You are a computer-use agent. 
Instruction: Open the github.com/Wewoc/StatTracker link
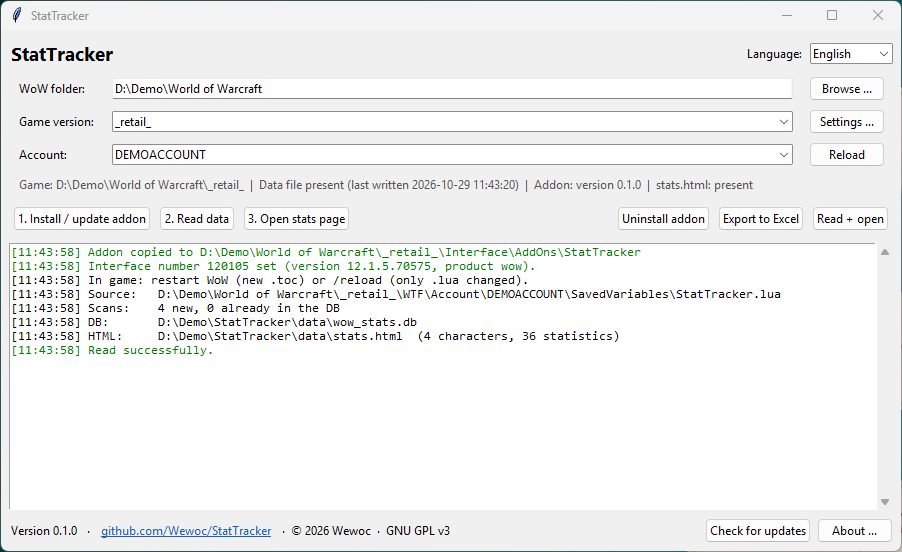186,531
